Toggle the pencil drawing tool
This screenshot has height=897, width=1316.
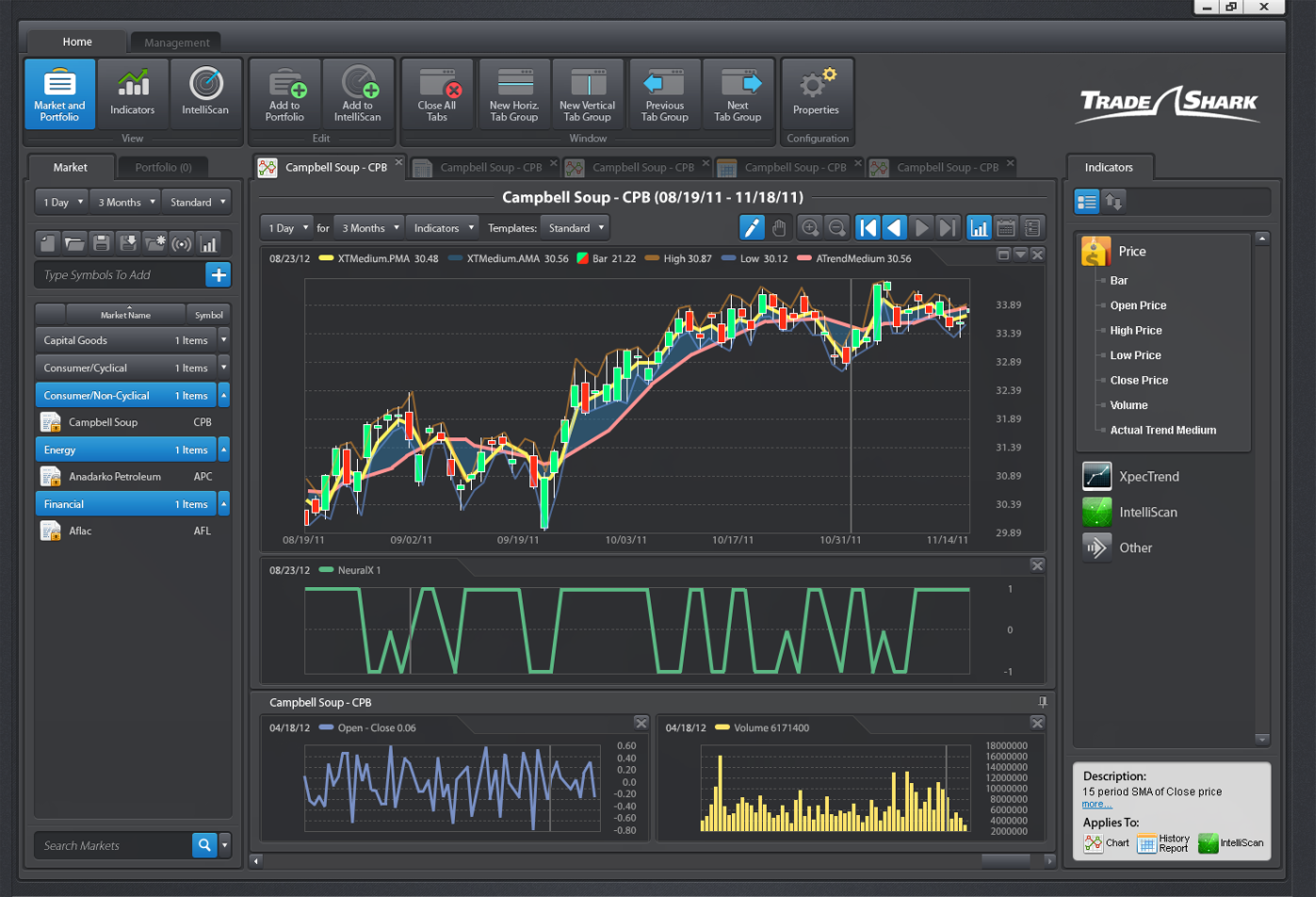coord(752,228)
